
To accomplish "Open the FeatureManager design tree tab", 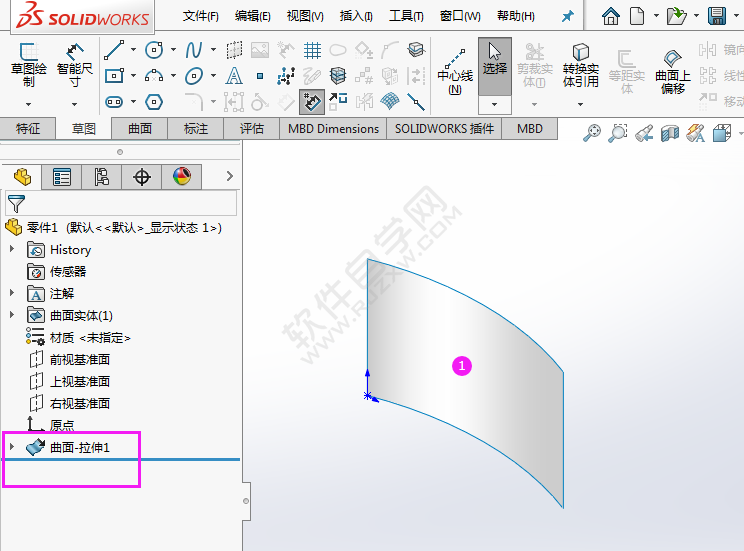I will click(22, 177).
